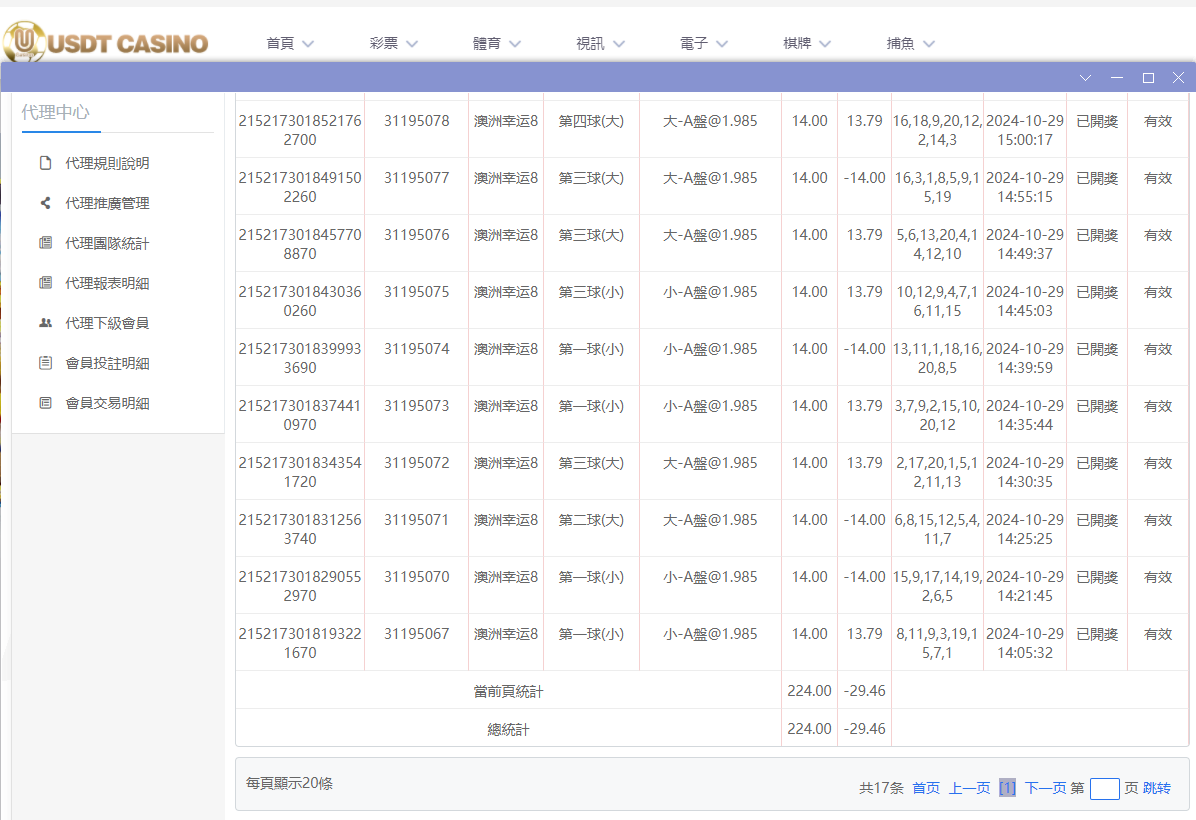Click the 代理報表明細 newspaper icon
This screenshot has width=1196, height=820.
pos(45,282)
